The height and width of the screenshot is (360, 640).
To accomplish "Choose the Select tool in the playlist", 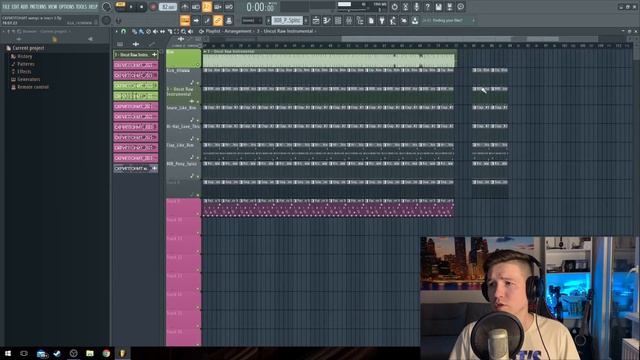I will [x=176, y=31].
